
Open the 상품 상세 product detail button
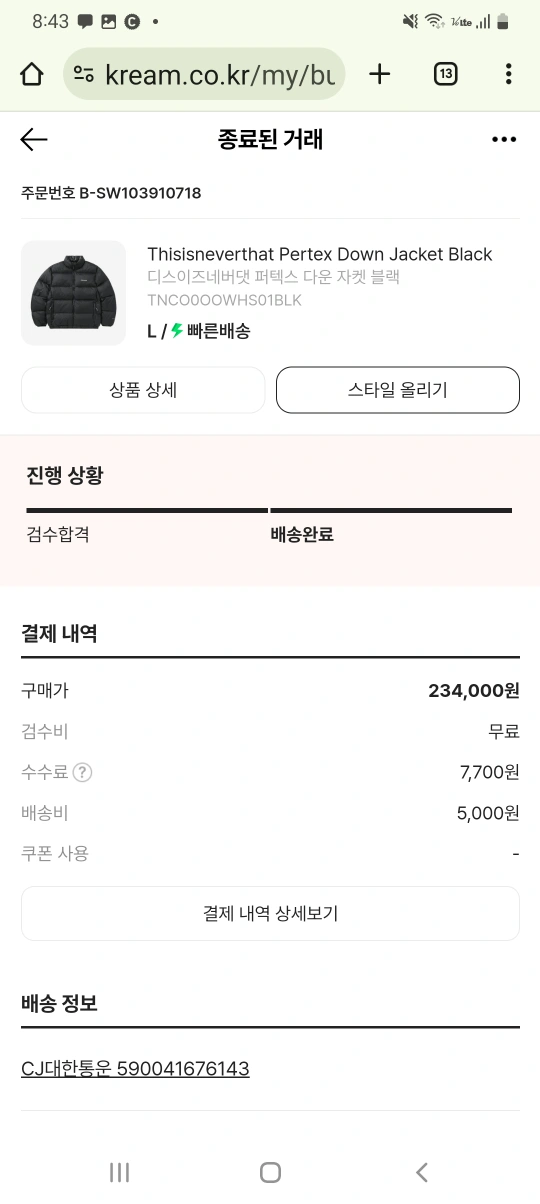coord(143,390)
